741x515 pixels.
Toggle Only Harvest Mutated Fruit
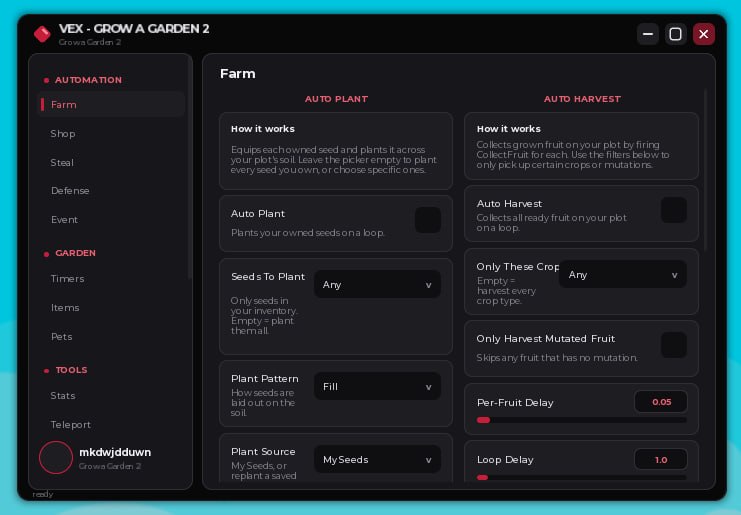point(673,345)
